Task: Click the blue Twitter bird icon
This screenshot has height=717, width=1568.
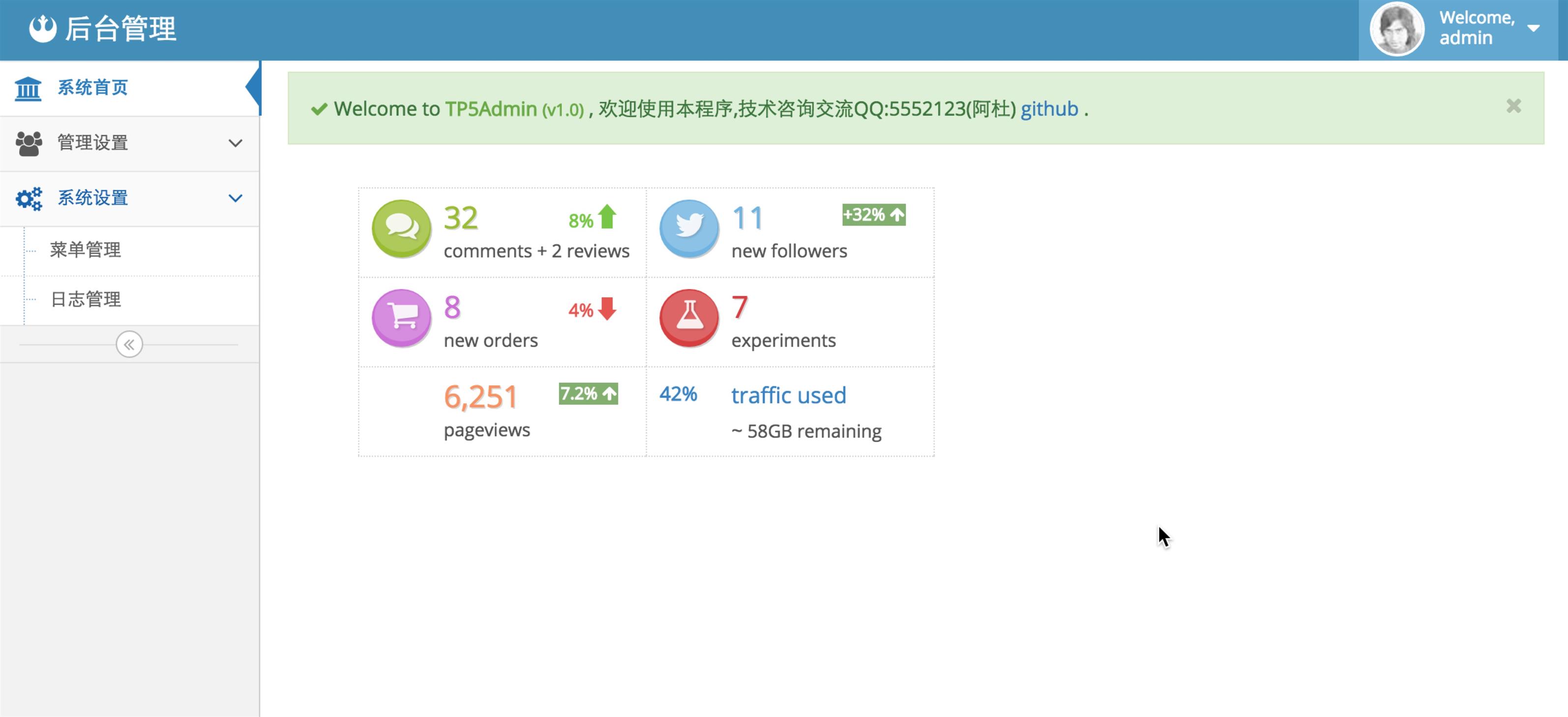Action: (x=689, y=229)
